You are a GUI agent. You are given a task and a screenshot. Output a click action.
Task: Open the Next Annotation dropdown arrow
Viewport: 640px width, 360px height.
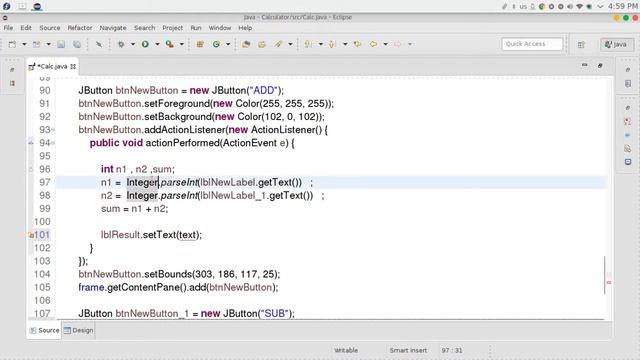pyautogui.click(x=320, y=44)
